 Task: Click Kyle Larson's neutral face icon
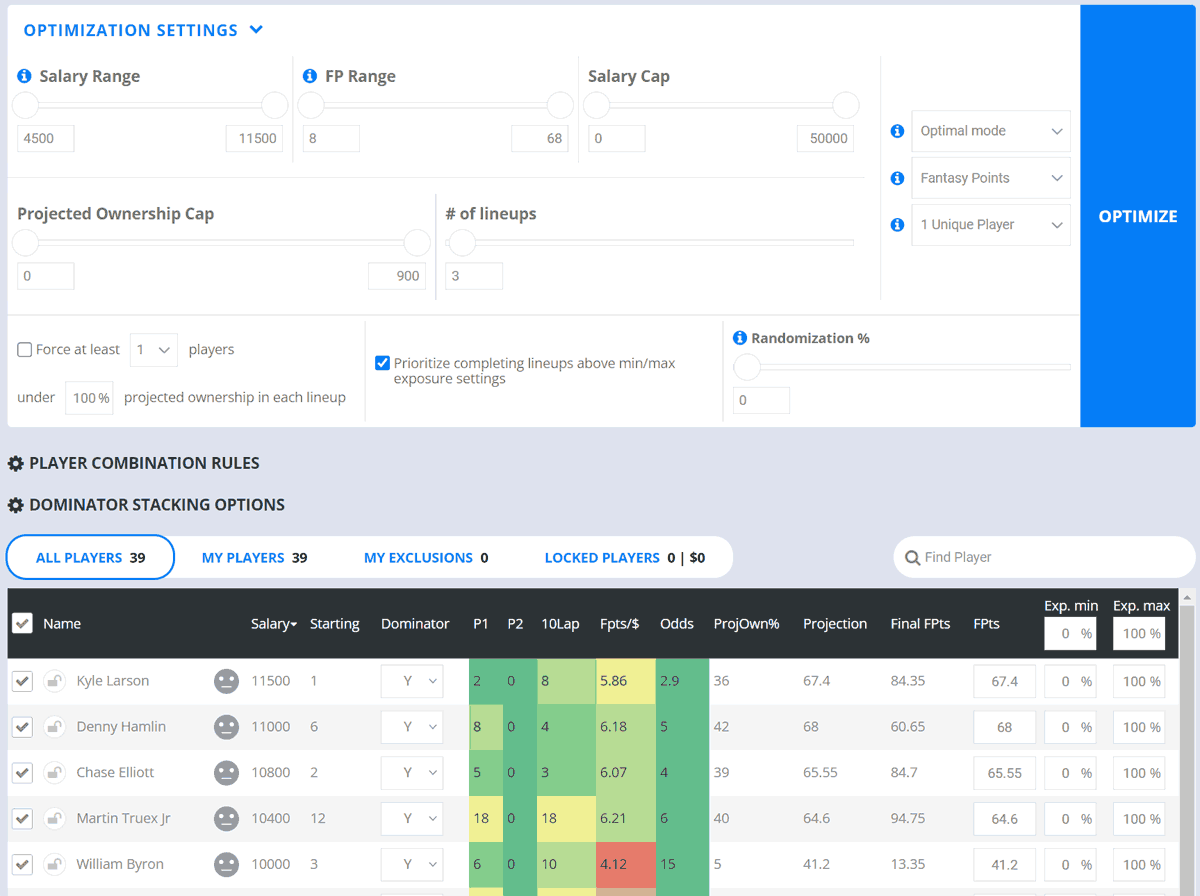pos(227,681)
